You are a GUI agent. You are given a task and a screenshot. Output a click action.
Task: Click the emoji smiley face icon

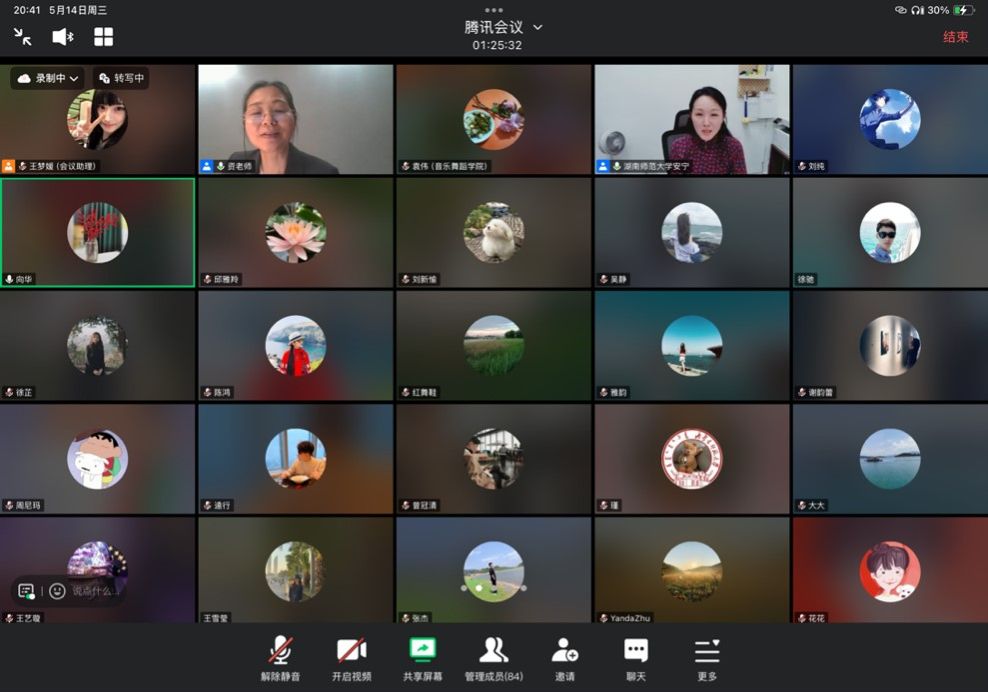click(x=57, y=591)
